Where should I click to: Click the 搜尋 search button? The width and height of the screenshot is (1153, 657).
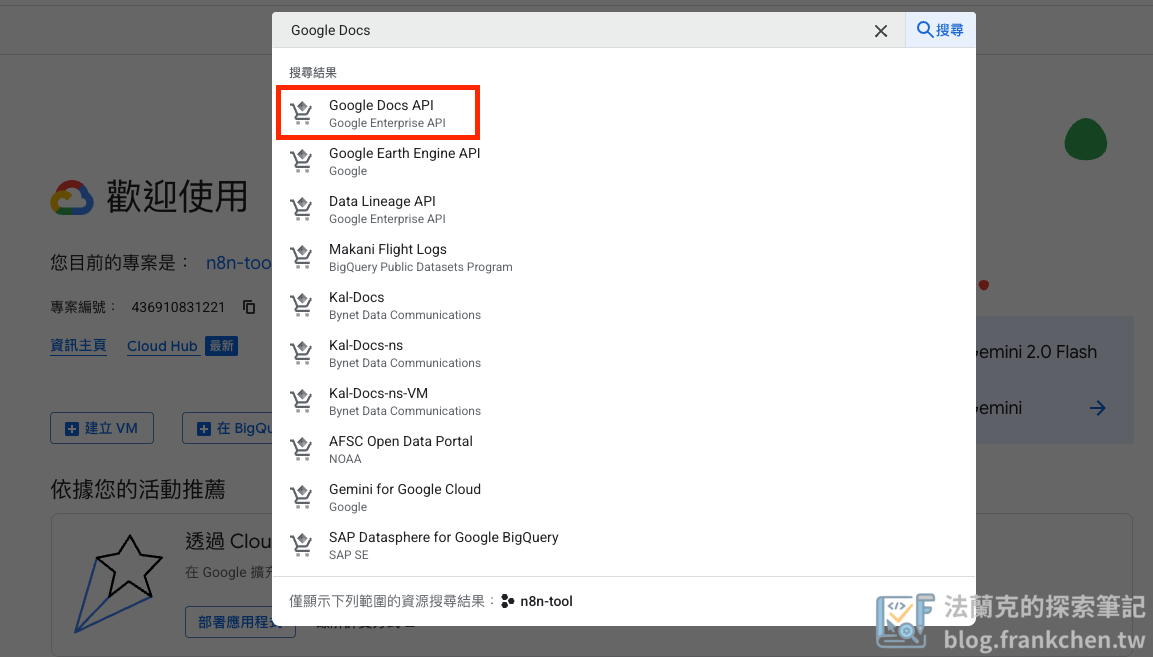940,30
